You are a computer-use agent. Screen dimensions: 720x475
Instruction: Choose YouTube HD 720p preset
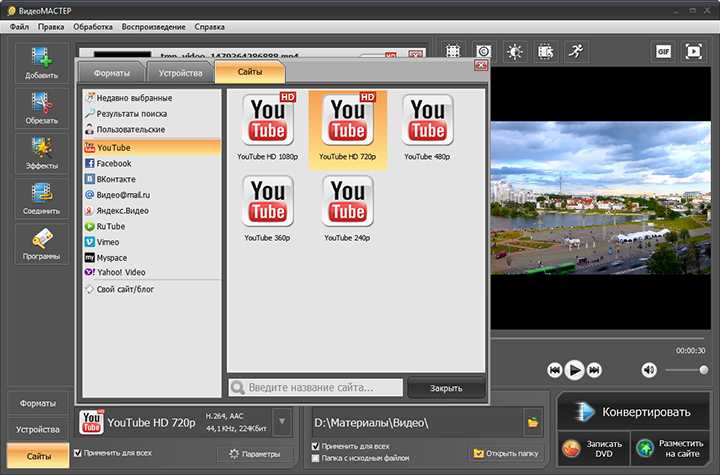(348, 130)
